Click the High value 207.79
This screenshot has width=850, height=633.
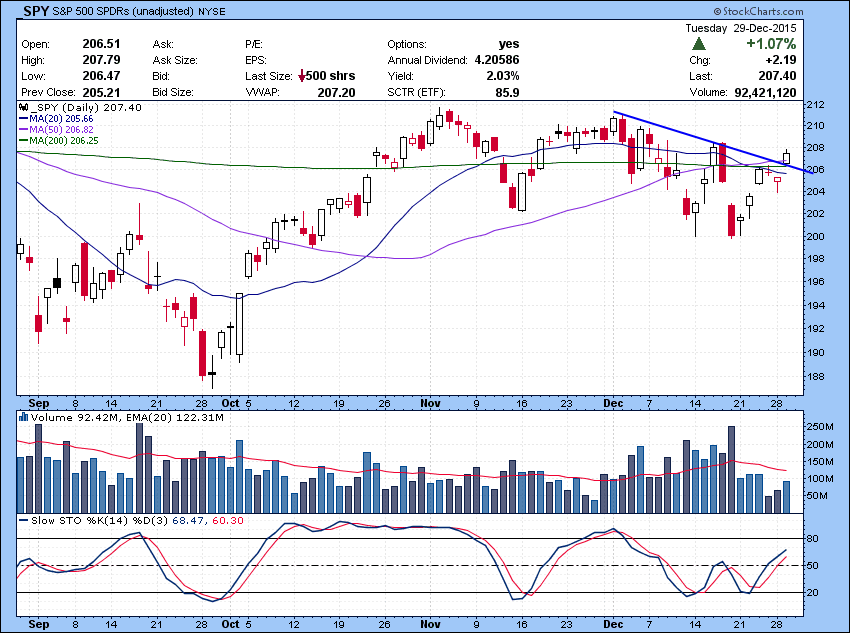101,60
